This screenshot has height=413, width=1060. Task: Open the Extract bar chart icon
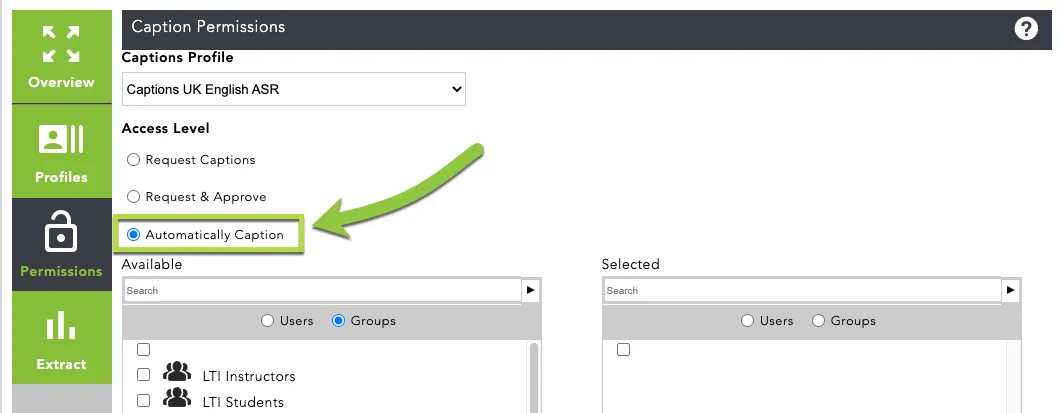coord(62,325)
